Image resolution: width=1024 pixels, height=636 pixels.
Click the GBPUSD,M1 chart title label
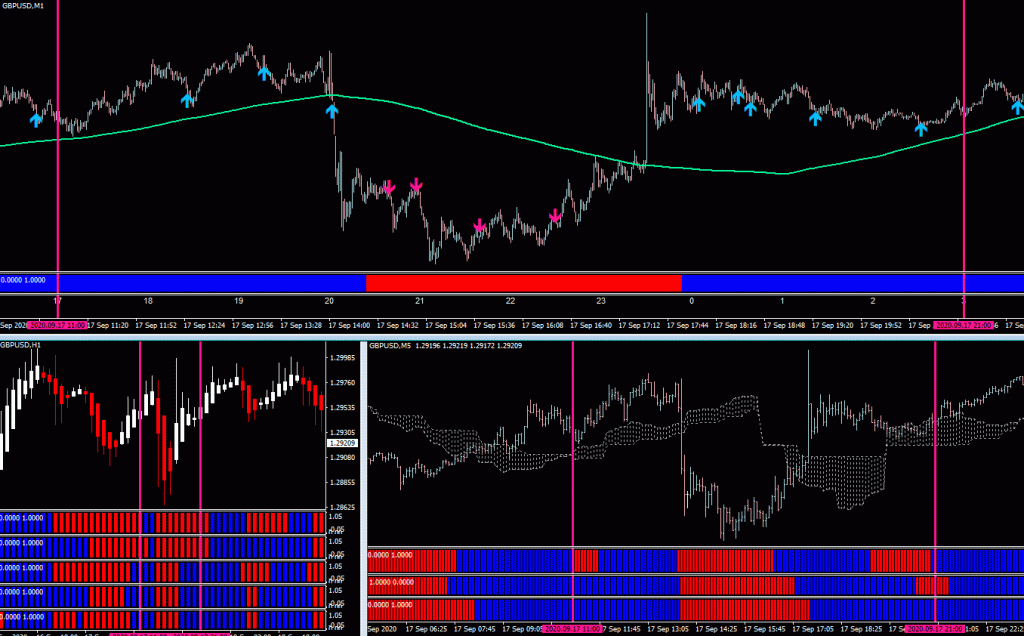point(22,5)
